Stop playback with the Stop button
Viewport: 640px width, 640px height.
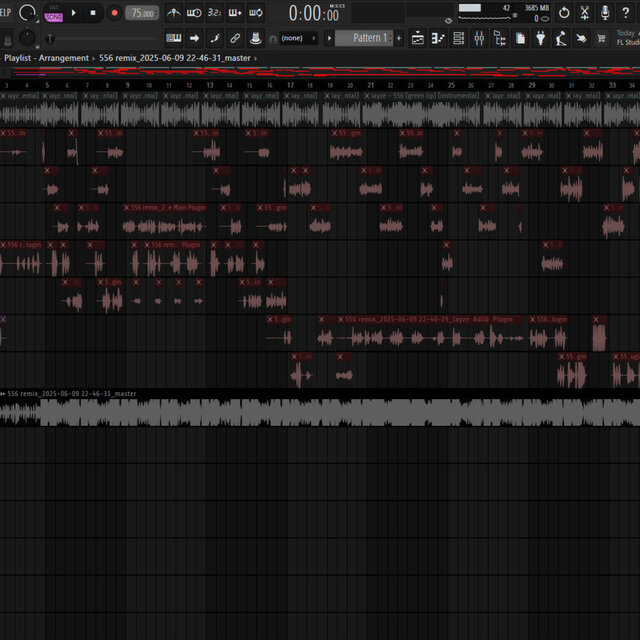pyautogui.click(x=93, y=13)
